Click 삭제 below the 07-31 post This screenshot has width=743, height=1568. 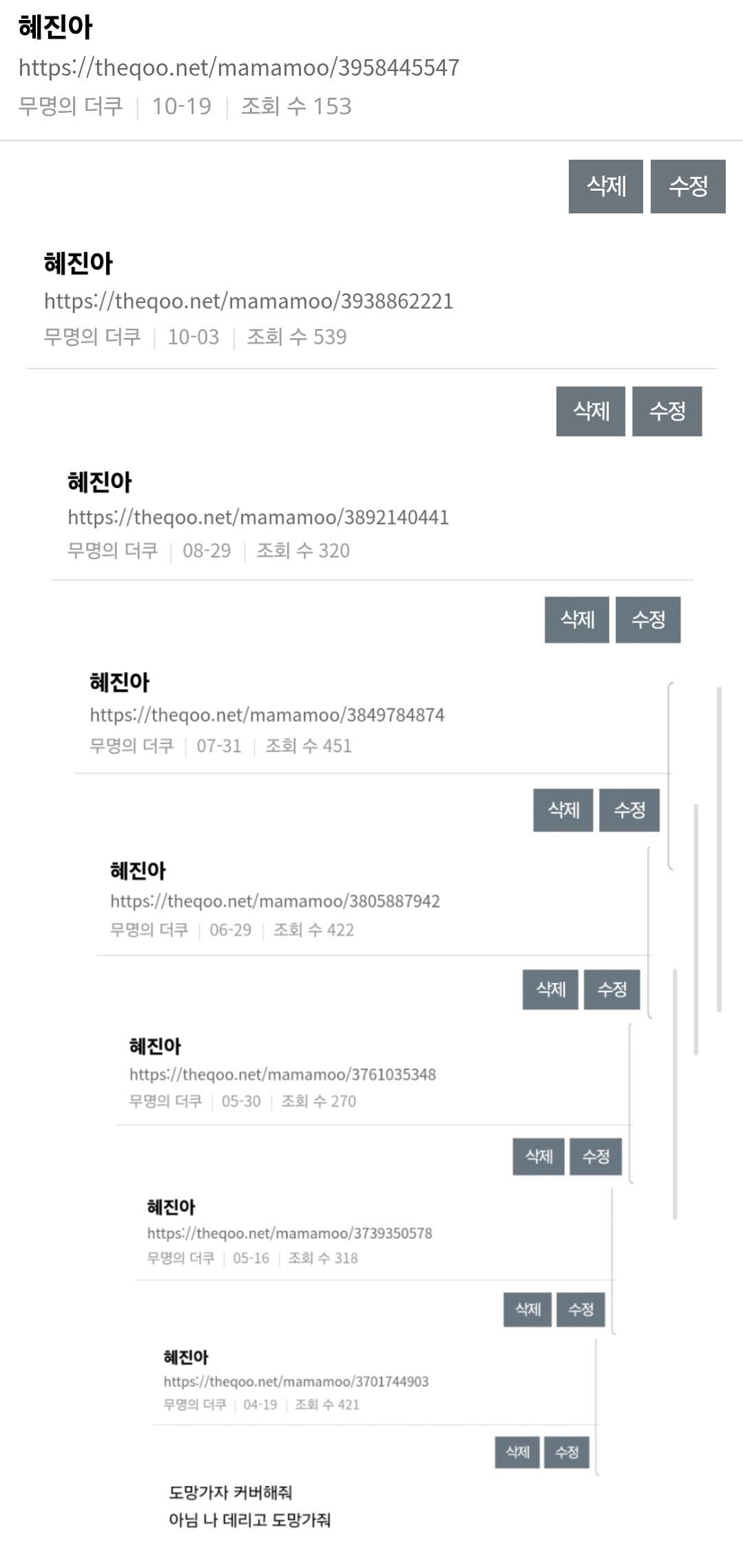pyautogui.click(x=563, y=810)
